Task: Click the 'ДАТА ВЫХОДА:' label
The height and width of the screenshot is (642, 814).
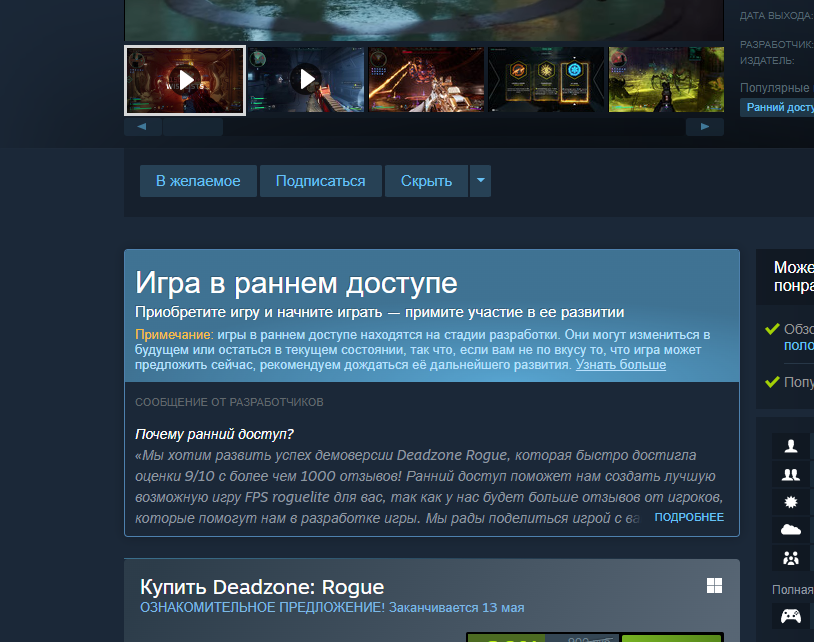Action: coord(776,16)
